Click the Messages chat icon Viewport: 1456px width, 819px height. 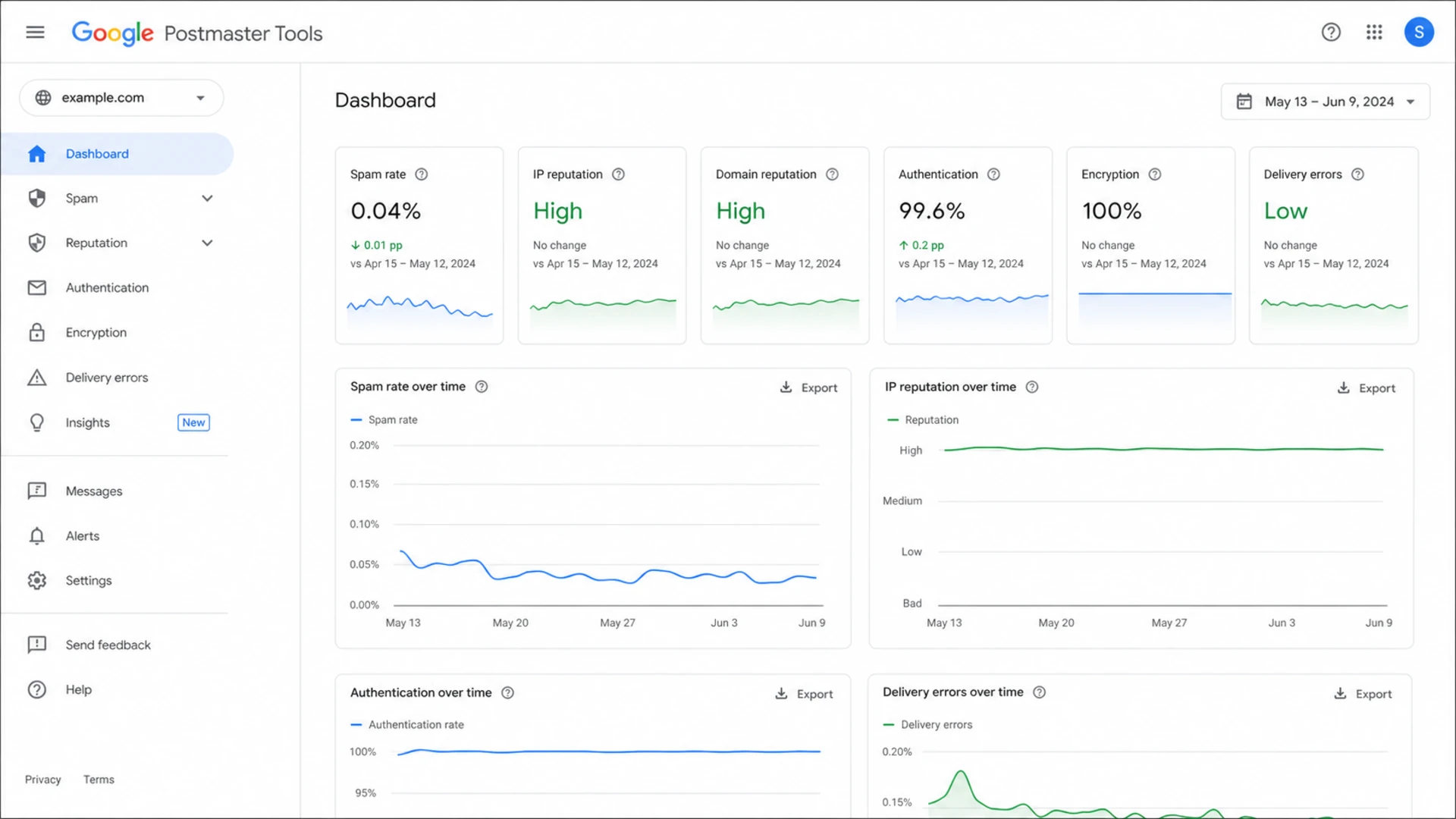point(36,491)
